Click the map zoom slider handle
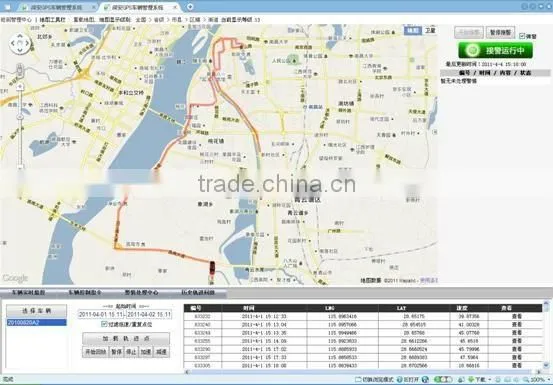Viewport: 553px width, 385px height. 20,117
